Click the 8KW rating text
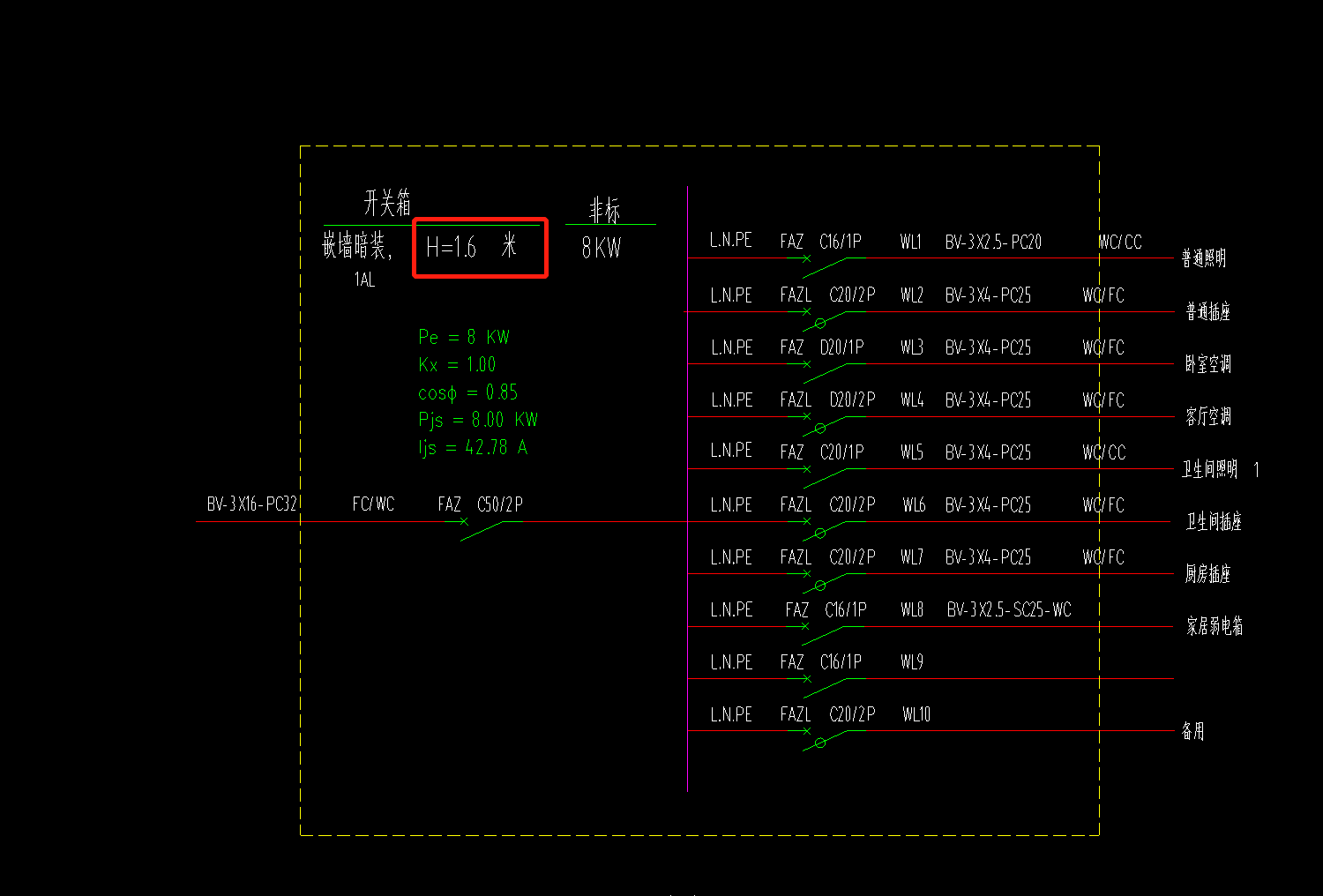1323x896 pixels. [601, 249]
